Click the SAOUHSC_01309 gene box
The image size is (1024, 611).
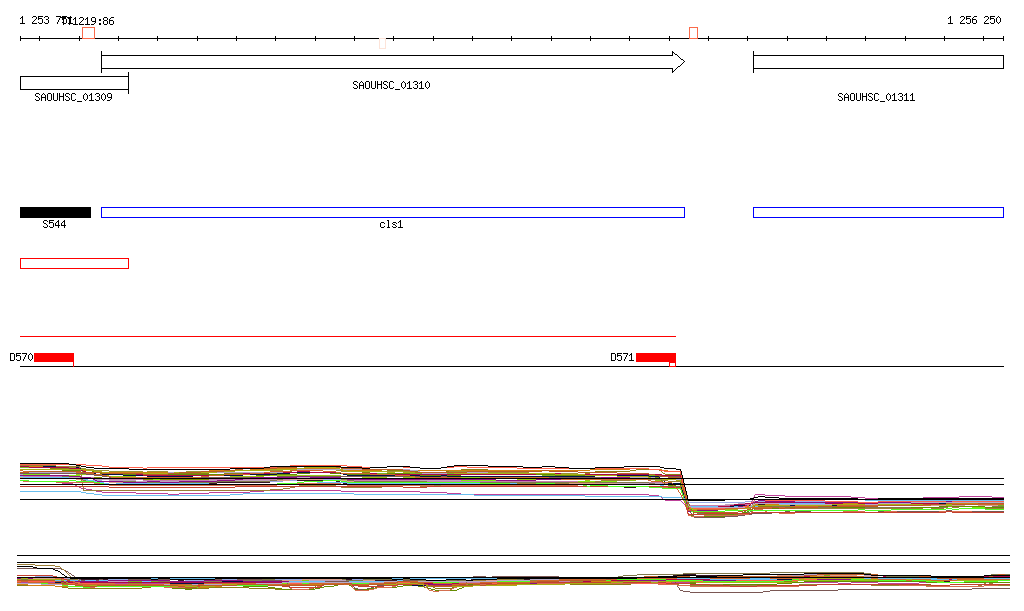74,83
